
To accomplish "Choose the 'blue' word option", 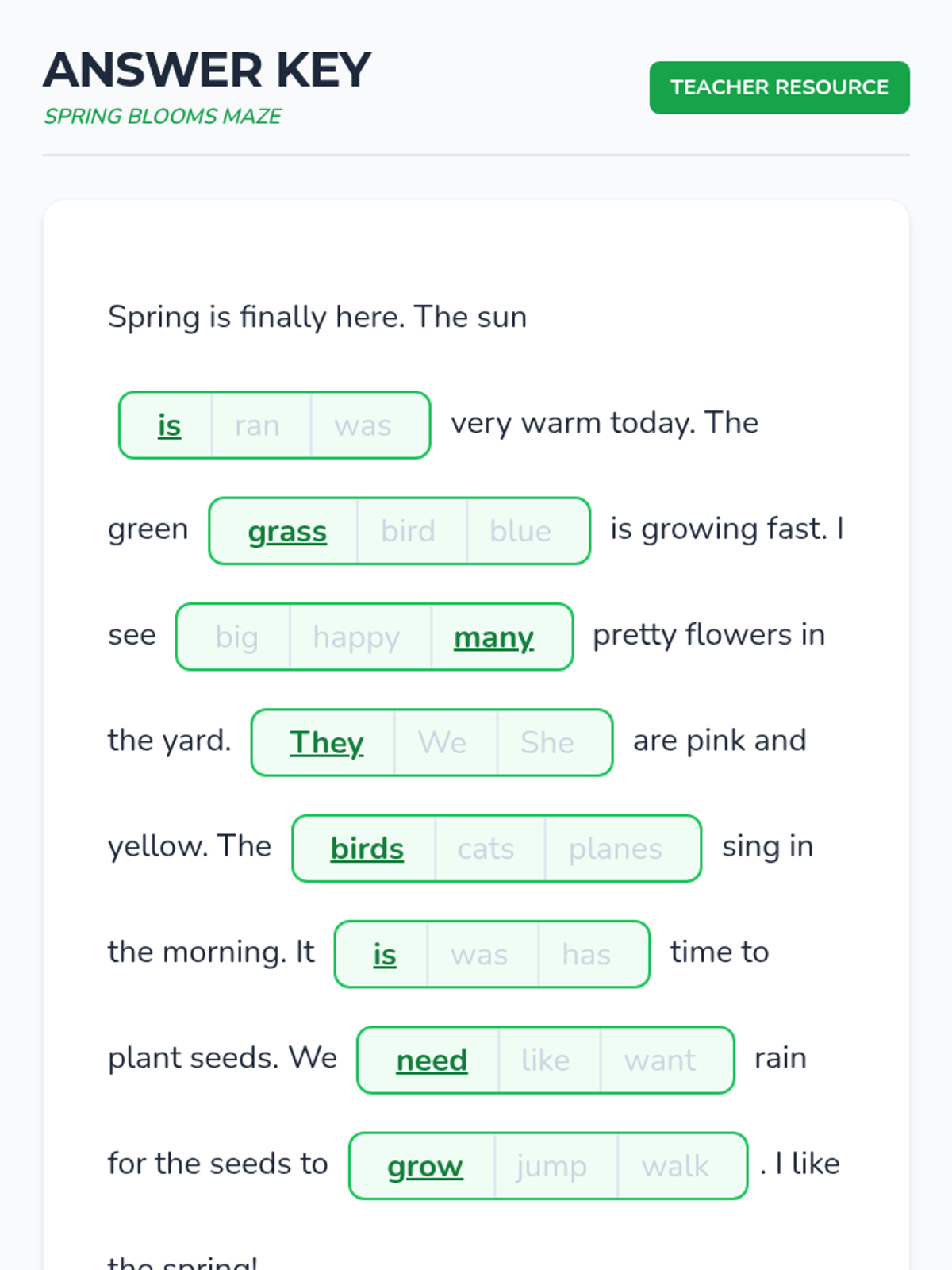I will point(520,531).
